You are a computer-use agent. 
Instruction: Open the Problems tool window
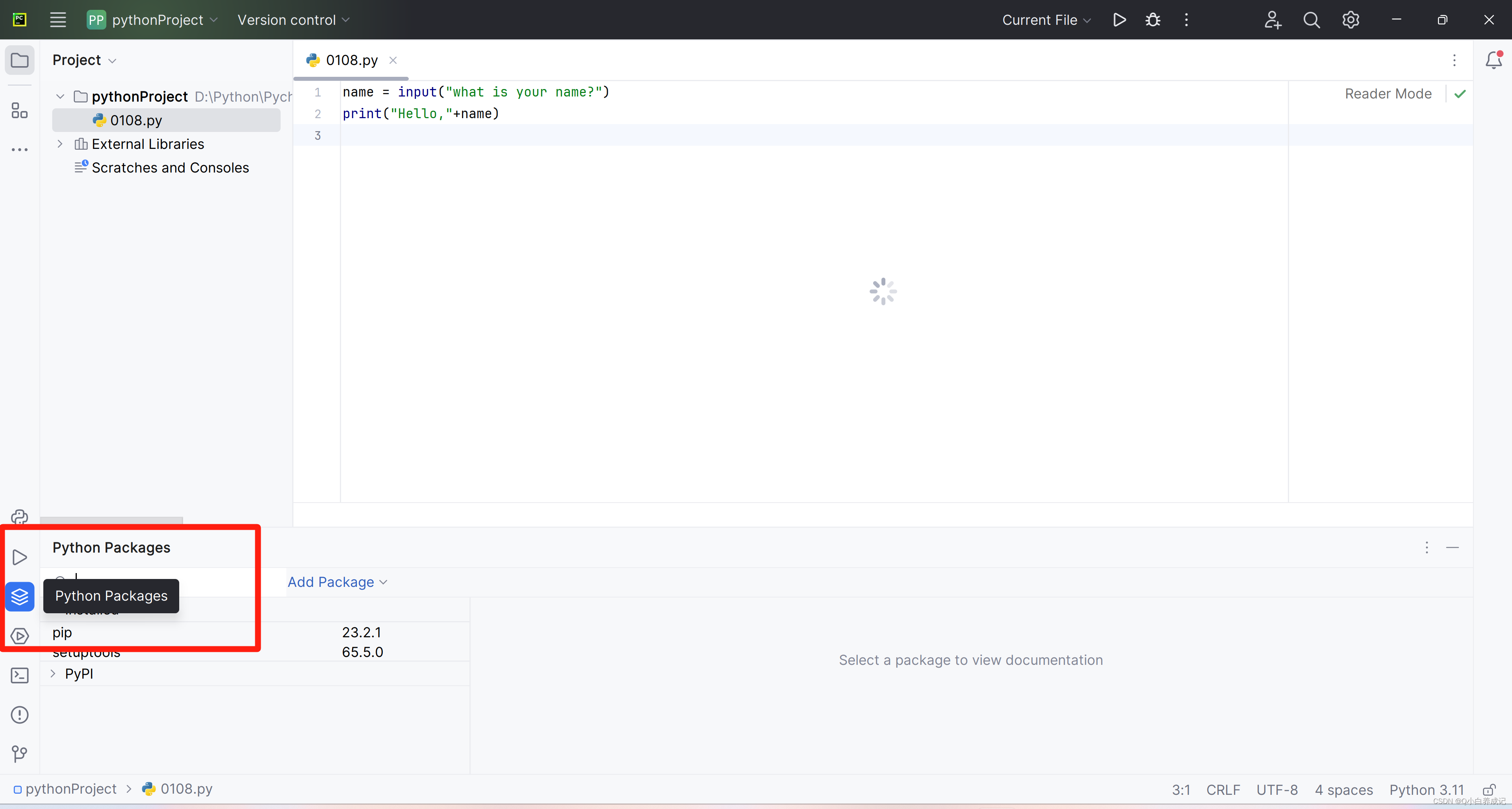19,714
